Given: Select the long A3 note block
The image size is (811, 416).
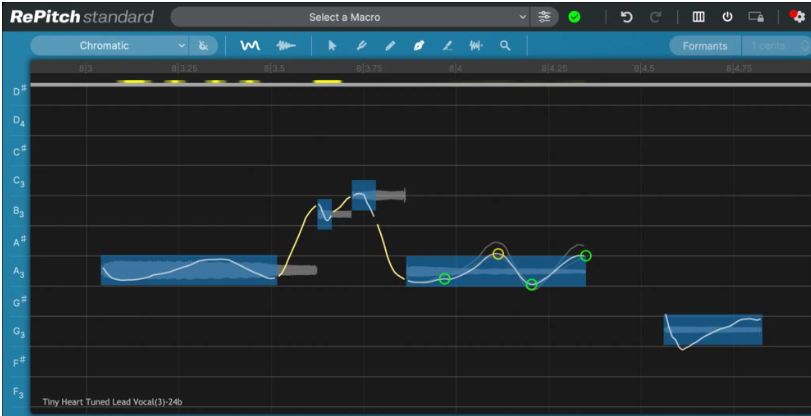Looking at the screenshot, I should point(188,271).
